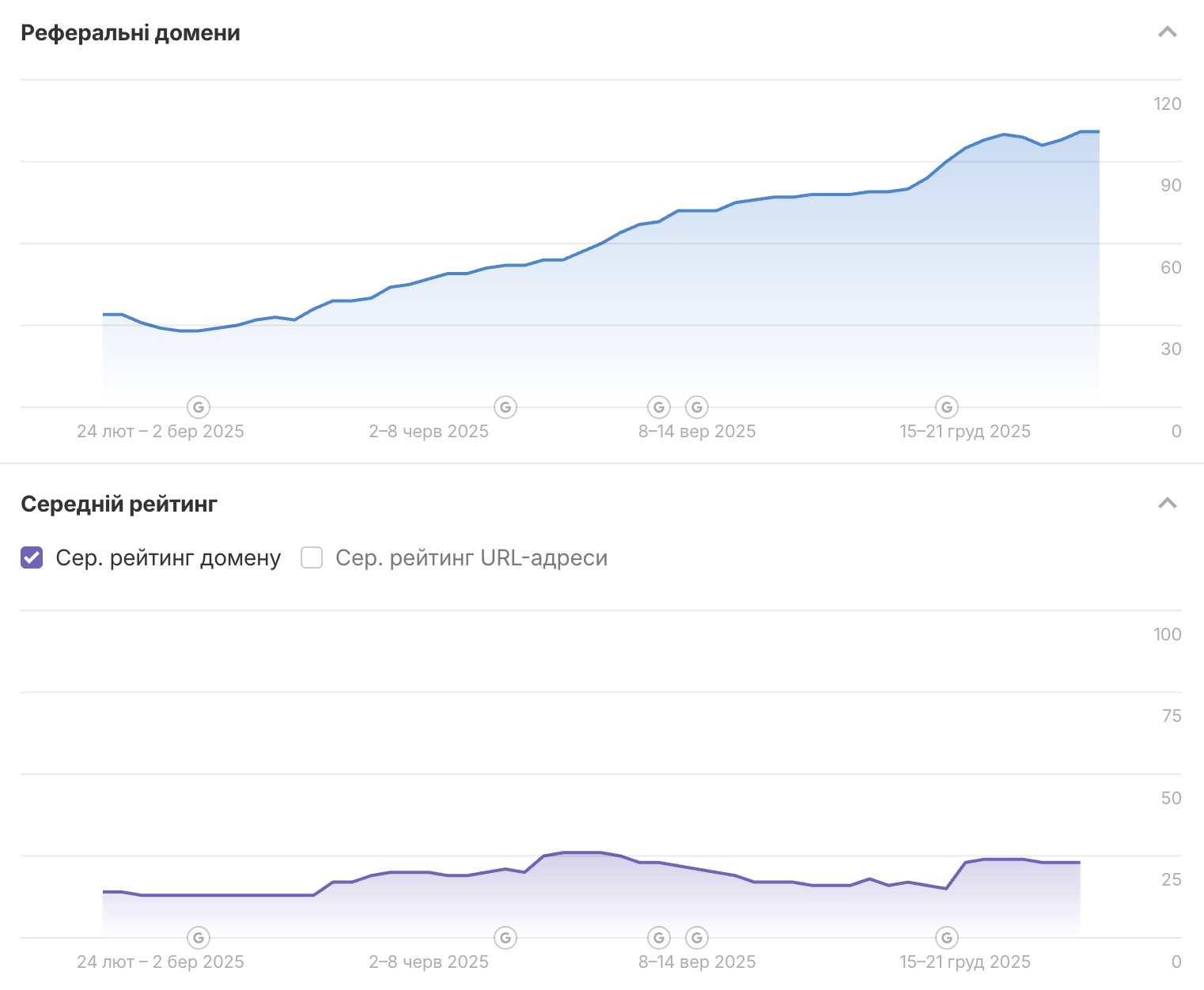Click Google update marker near '2–8 черв' in Реферальні домени chart

pos(505,407)
